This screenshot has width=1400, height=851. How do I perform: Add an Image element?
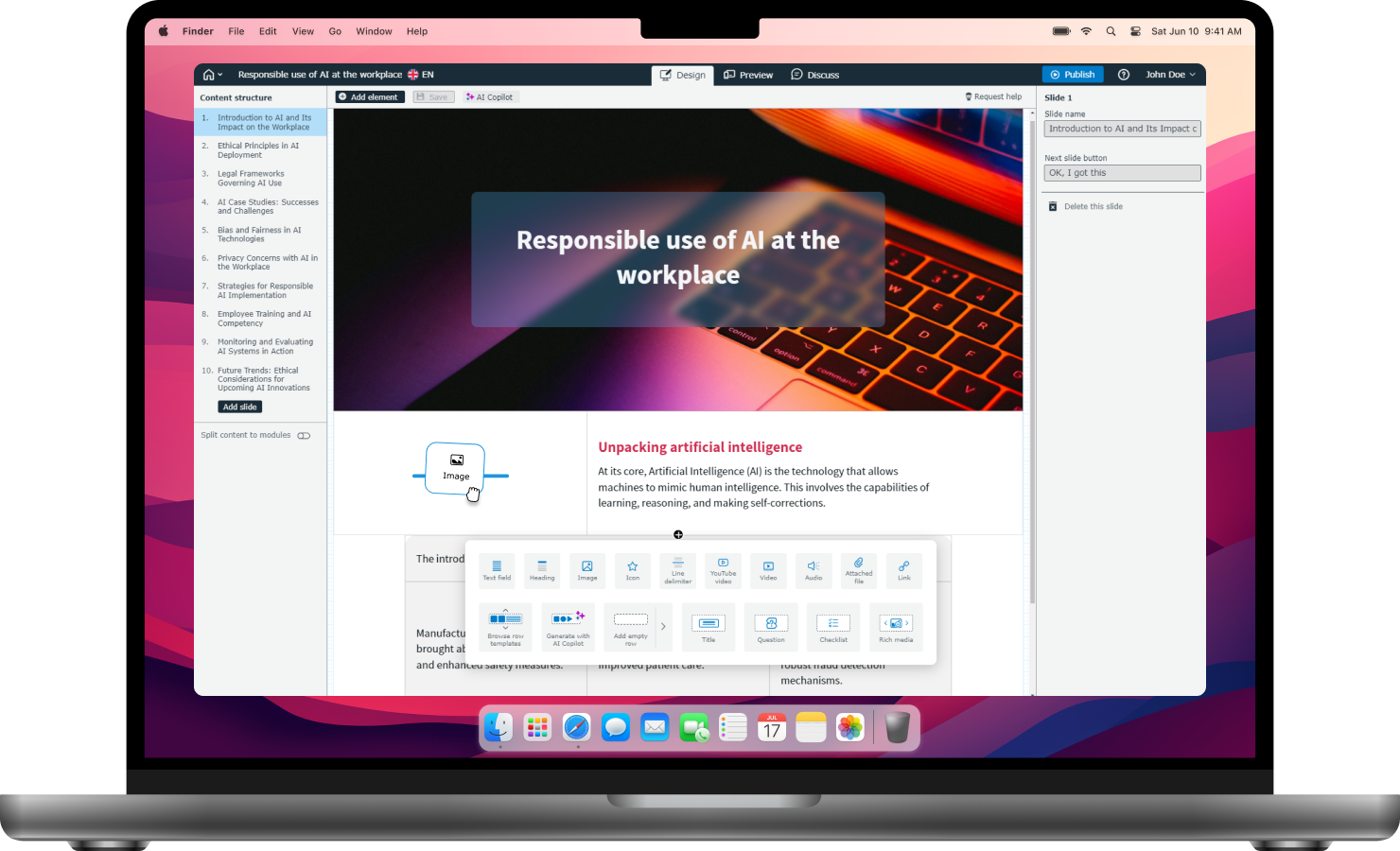[x=587, y=570]
